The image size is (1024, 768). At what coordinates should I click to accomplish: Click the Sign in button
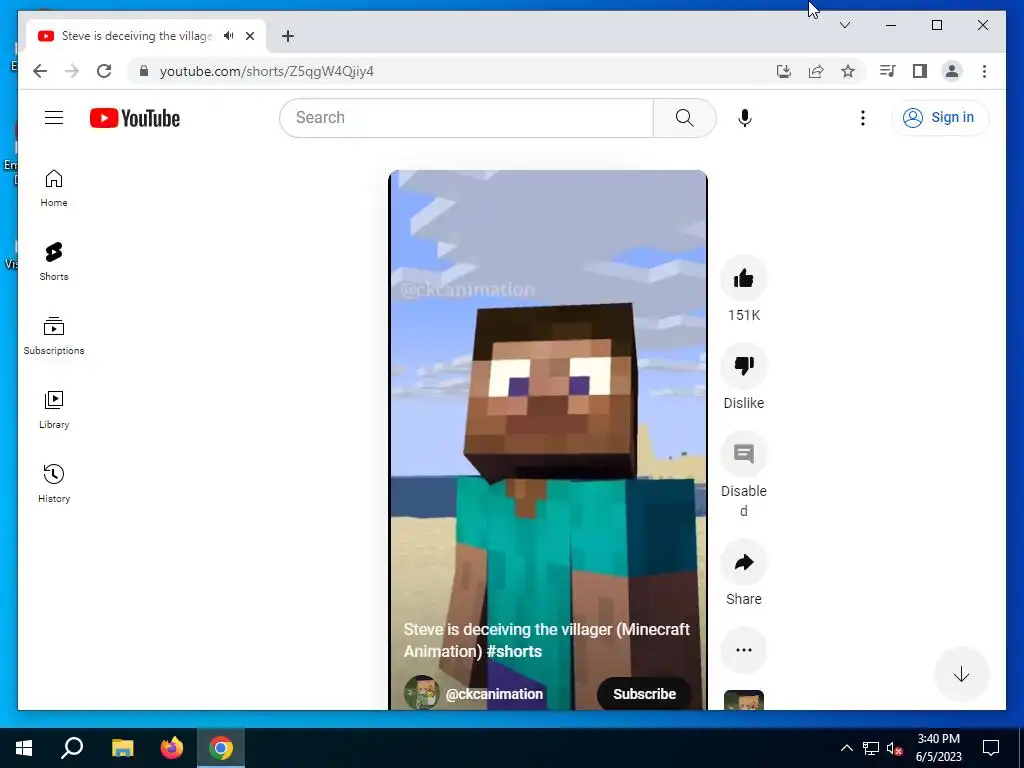(940, 118)
